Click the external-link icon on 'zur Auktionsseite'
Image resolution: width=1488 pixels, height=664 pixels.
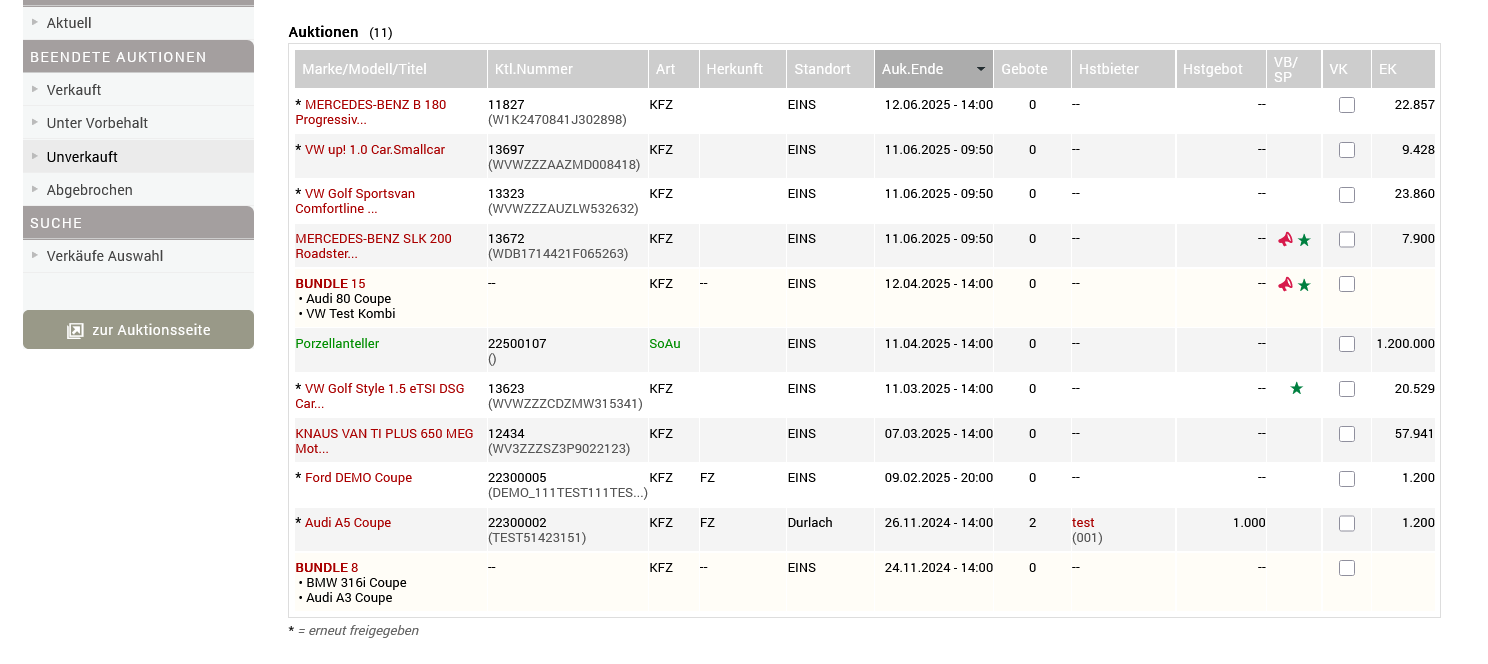(75, 330)
